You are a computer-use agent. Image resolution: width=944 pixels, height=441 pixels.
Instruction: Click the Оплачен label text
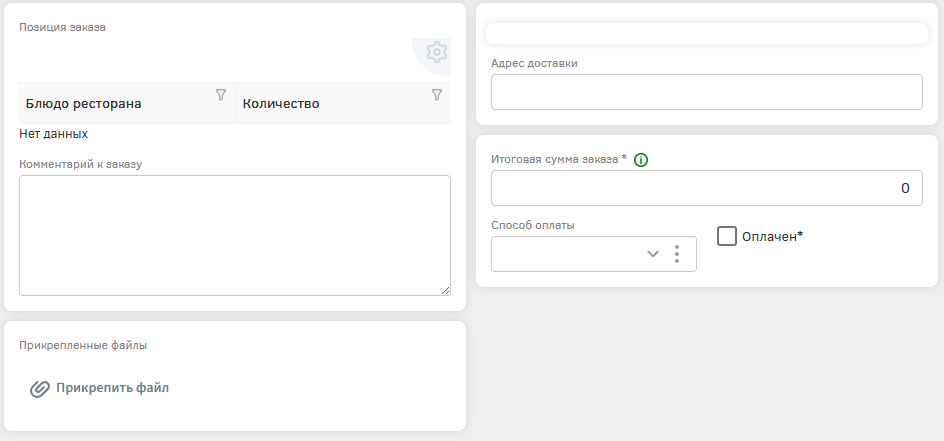773,237
